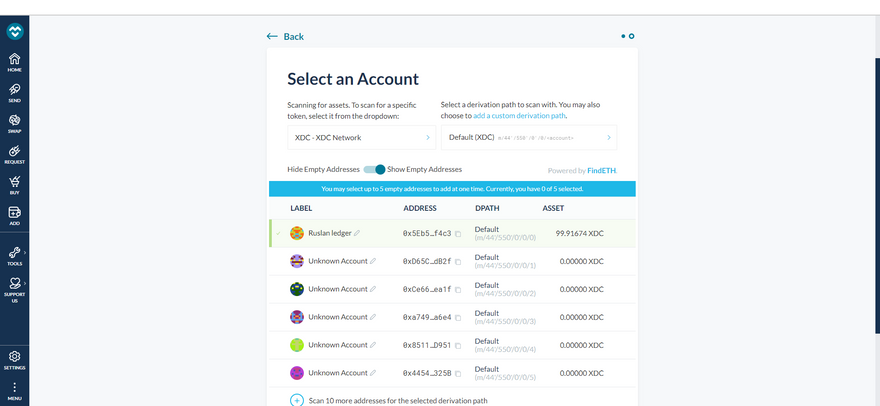The height and width of the screenshot is (406, 880).
Task: Open the FindETH link
Action: click(x=601, y=171)
